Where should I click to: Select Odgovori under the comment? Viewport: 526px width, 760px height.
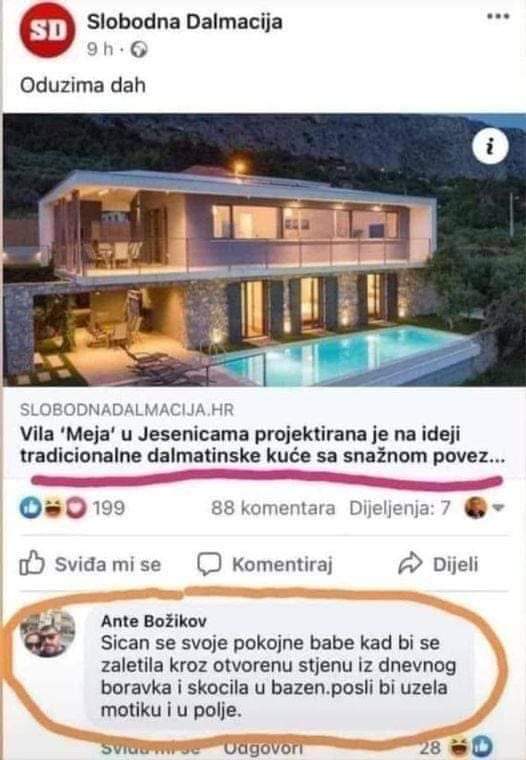coord(264,748)
